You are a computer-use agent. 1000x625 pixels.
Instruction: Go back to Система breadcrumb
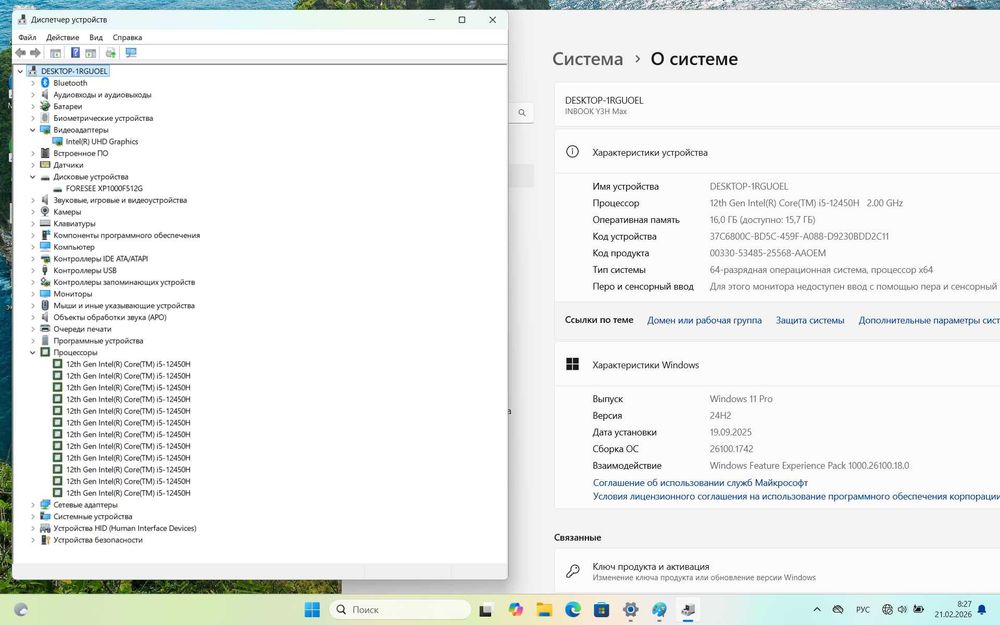(587, 59)
